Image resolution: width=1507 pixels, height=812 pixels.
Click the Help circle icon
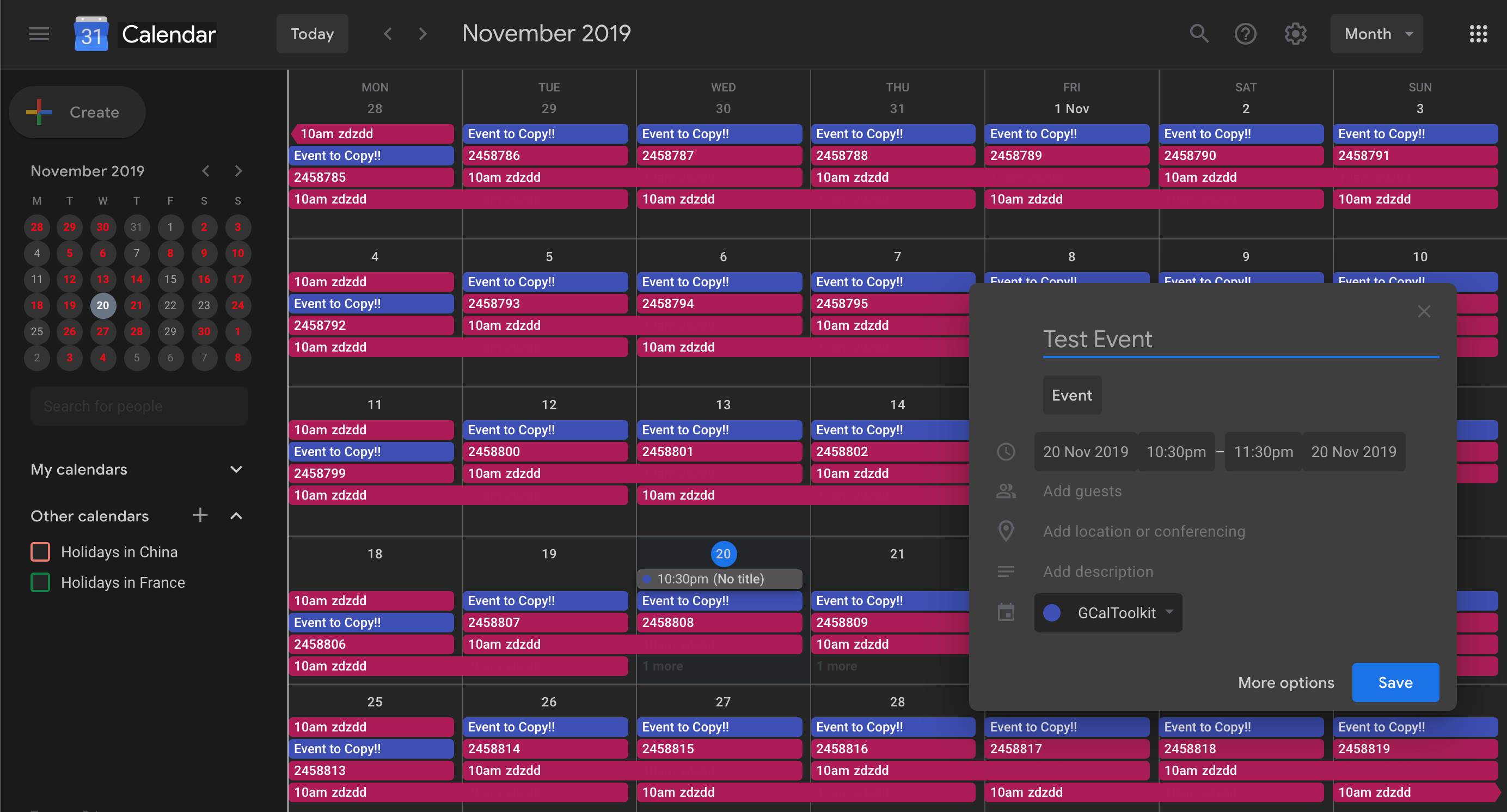click(x=1245, y=32)
